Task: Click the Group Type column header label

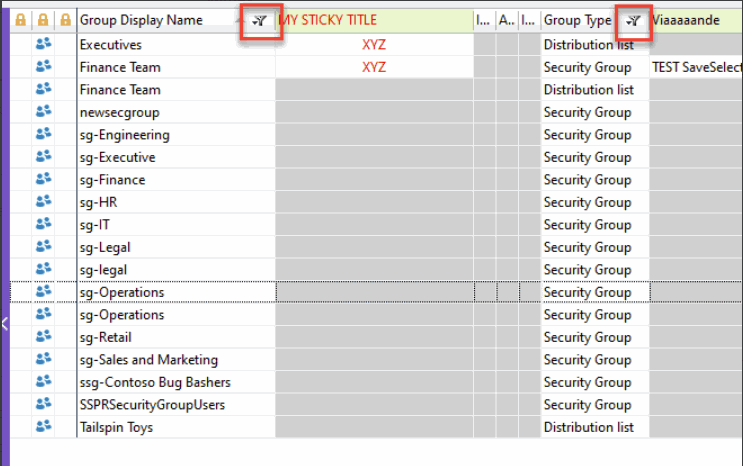Action: (577, 20)
